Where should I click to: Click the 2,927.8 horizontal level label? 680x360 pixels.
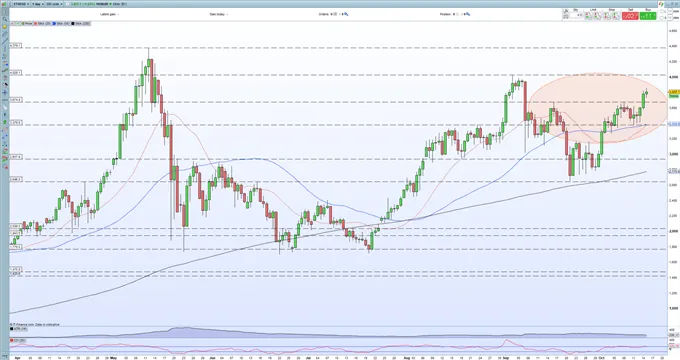coord(16,157)
